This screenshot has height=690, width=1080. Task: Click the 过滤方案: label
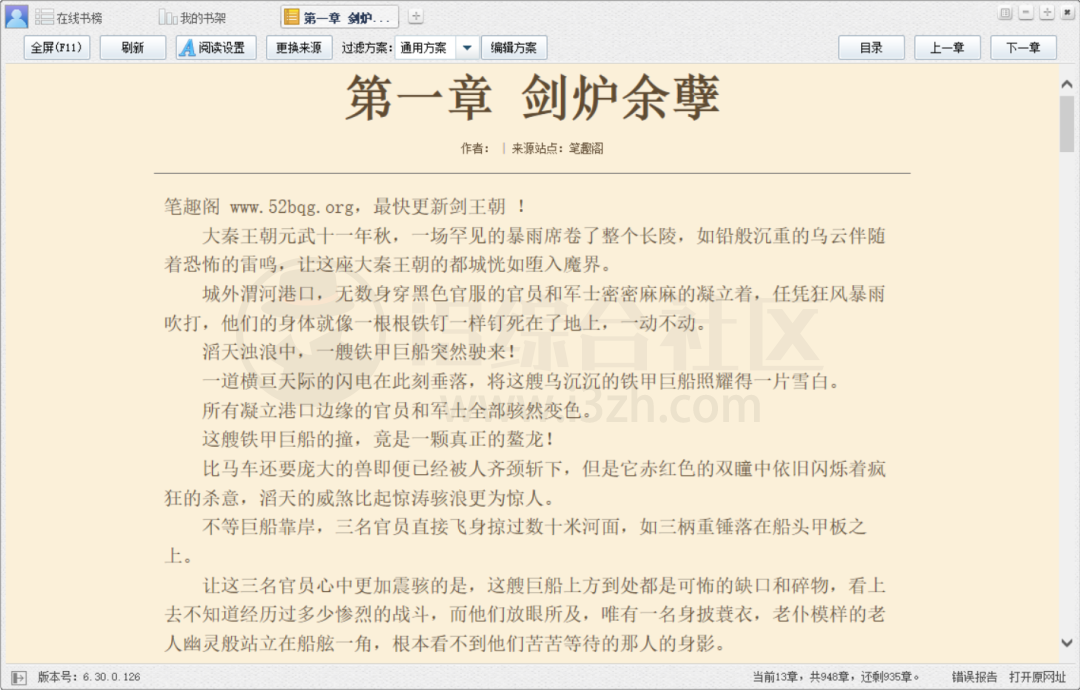(366, 48)
